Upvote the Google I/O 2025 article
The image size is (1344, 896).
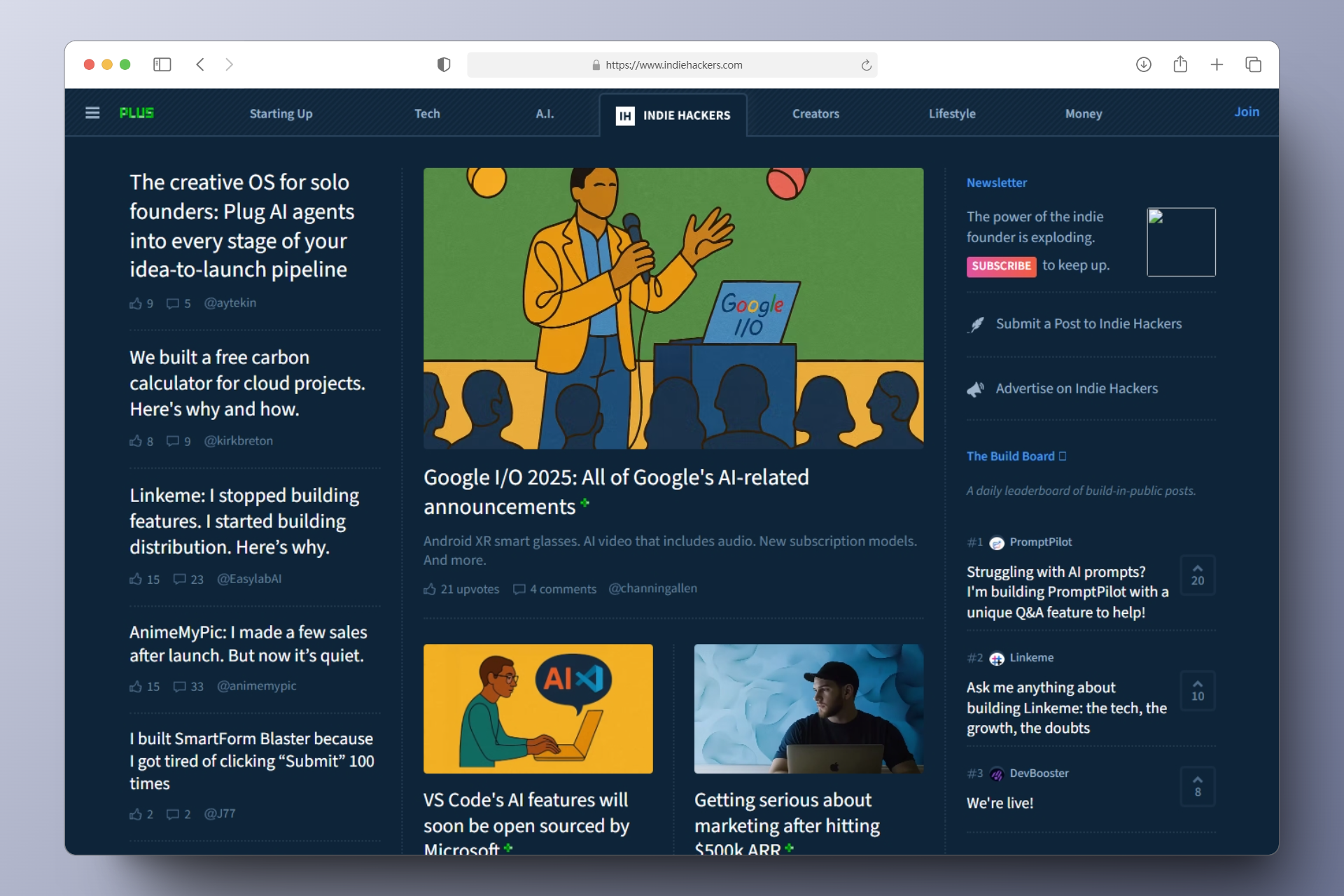(x=430, y=589)
